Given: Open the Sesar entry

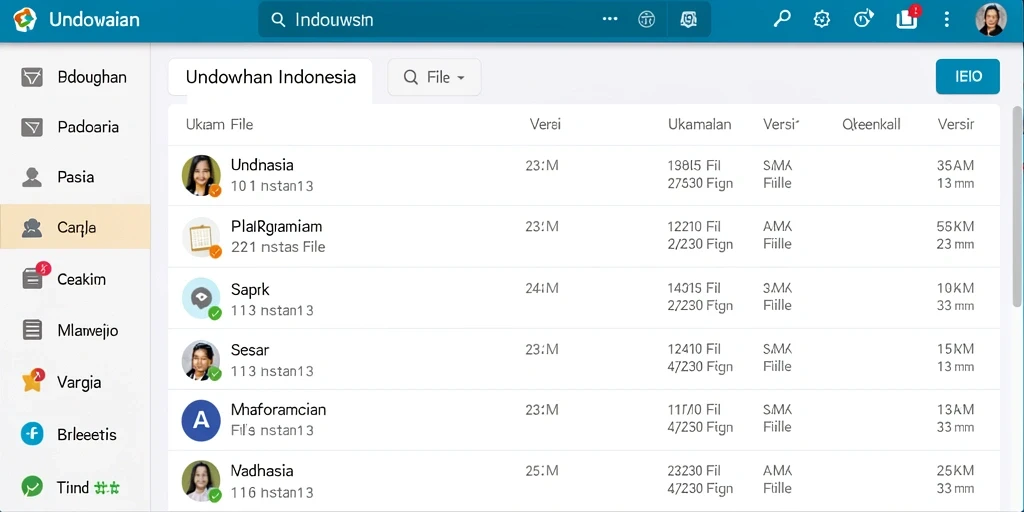Looking at the screenshot, I should (584, 360).
